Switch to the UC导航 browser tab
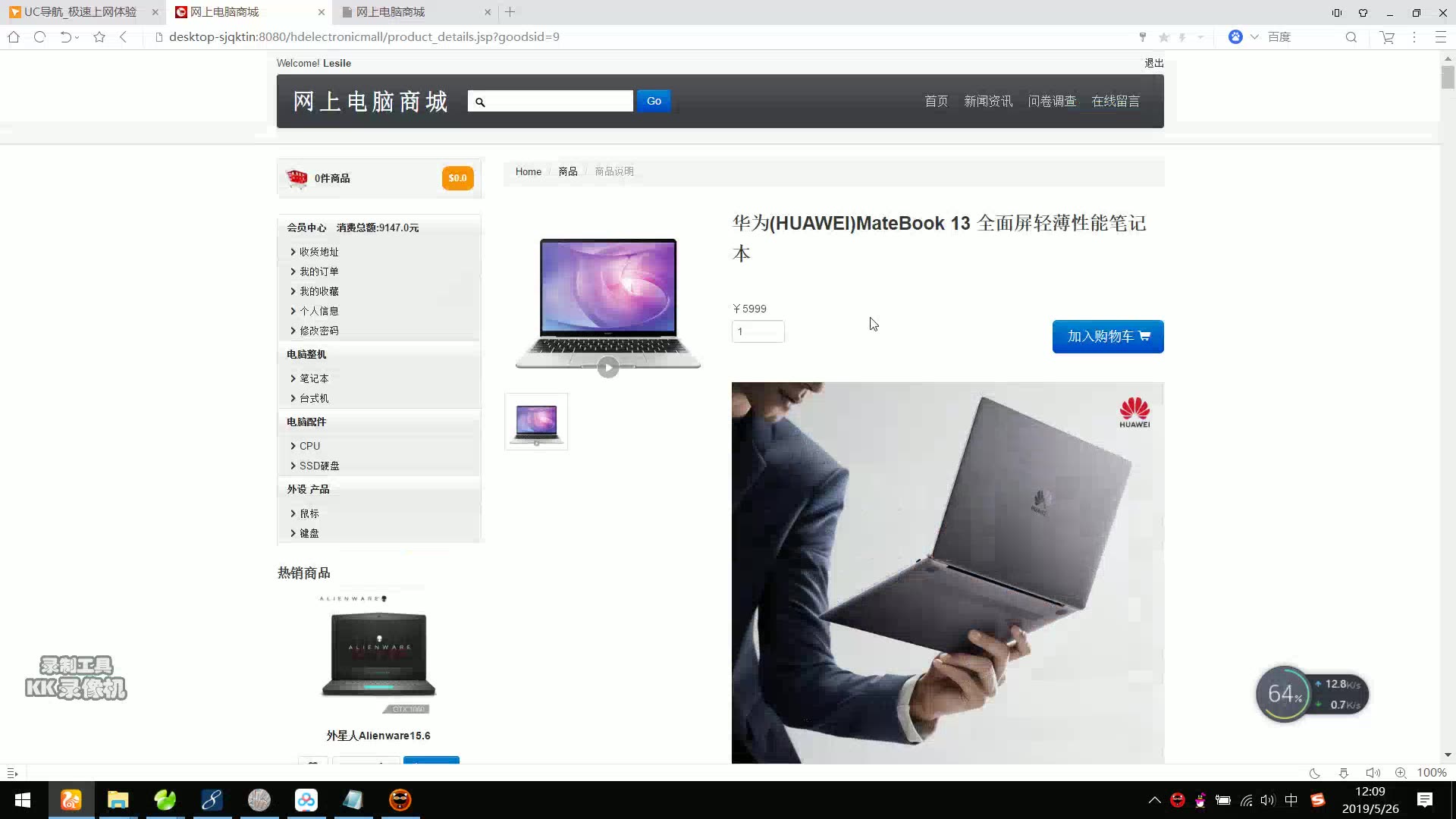Image resolution: width=1456 pixels, height=819 pixels. click(x=80, y=12)
